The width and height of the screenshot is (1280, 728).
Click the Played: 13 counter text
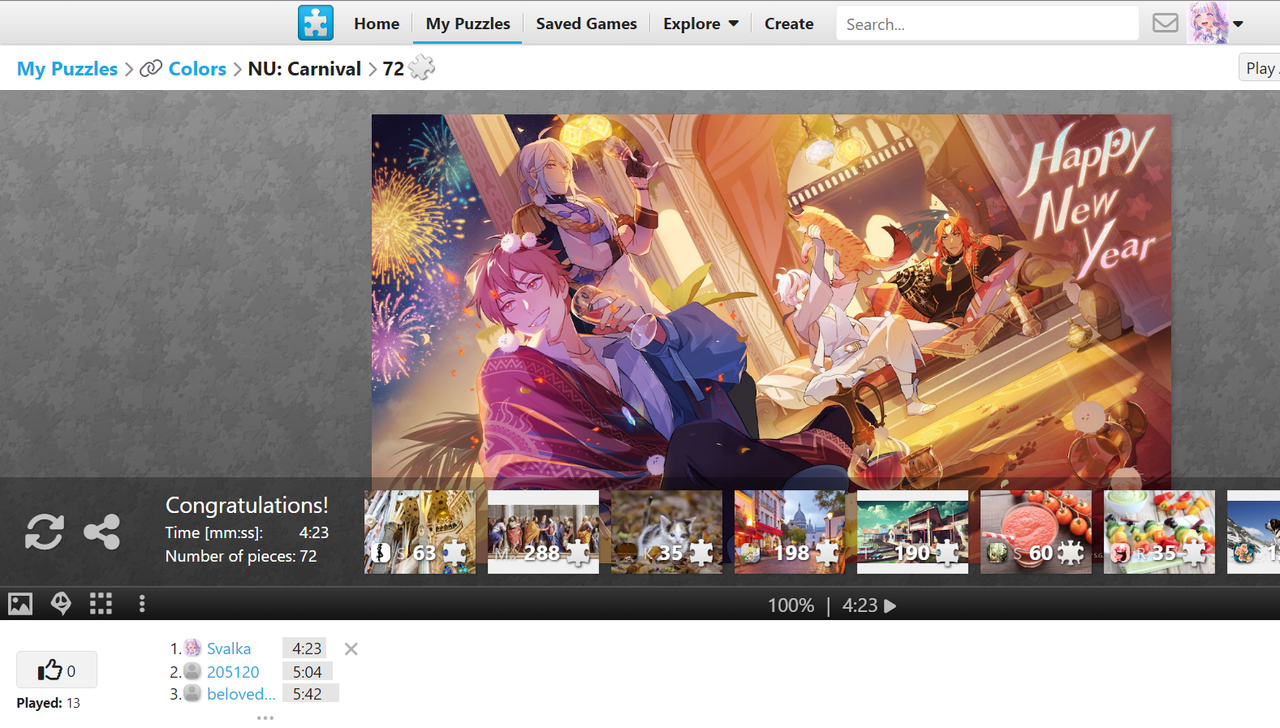48,703
